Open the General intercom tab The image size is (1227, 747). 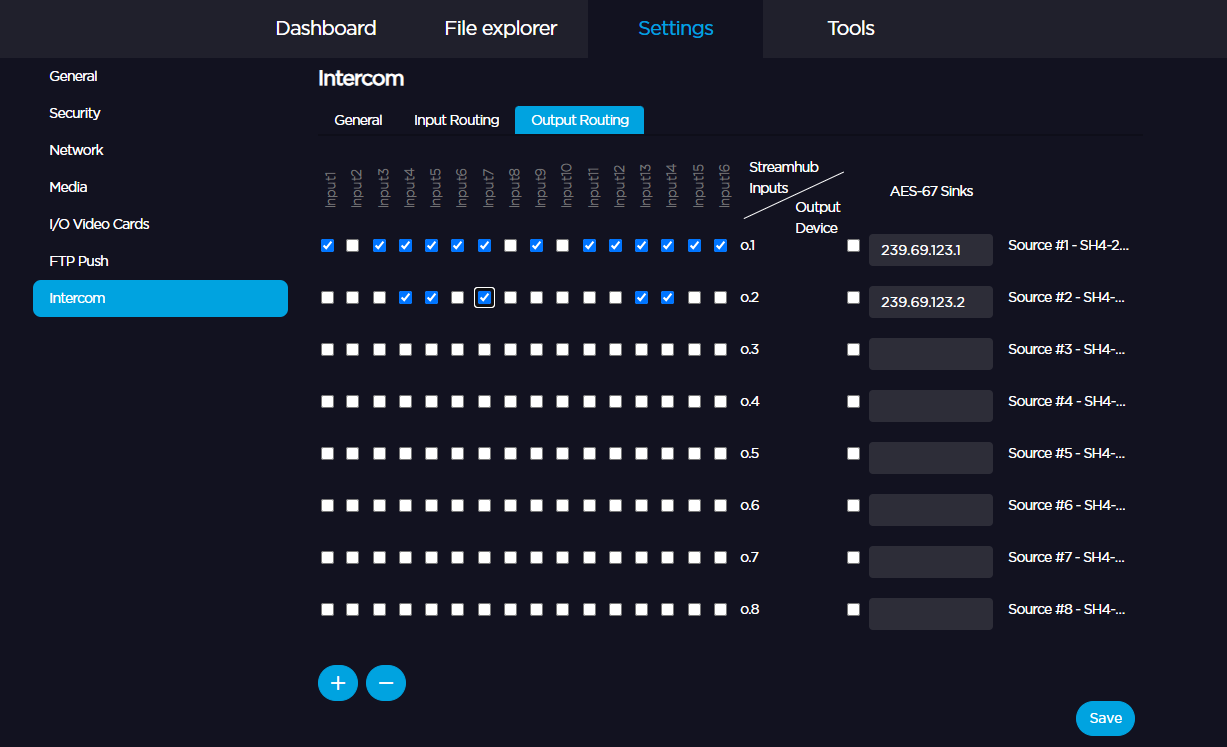coord(358,119)
